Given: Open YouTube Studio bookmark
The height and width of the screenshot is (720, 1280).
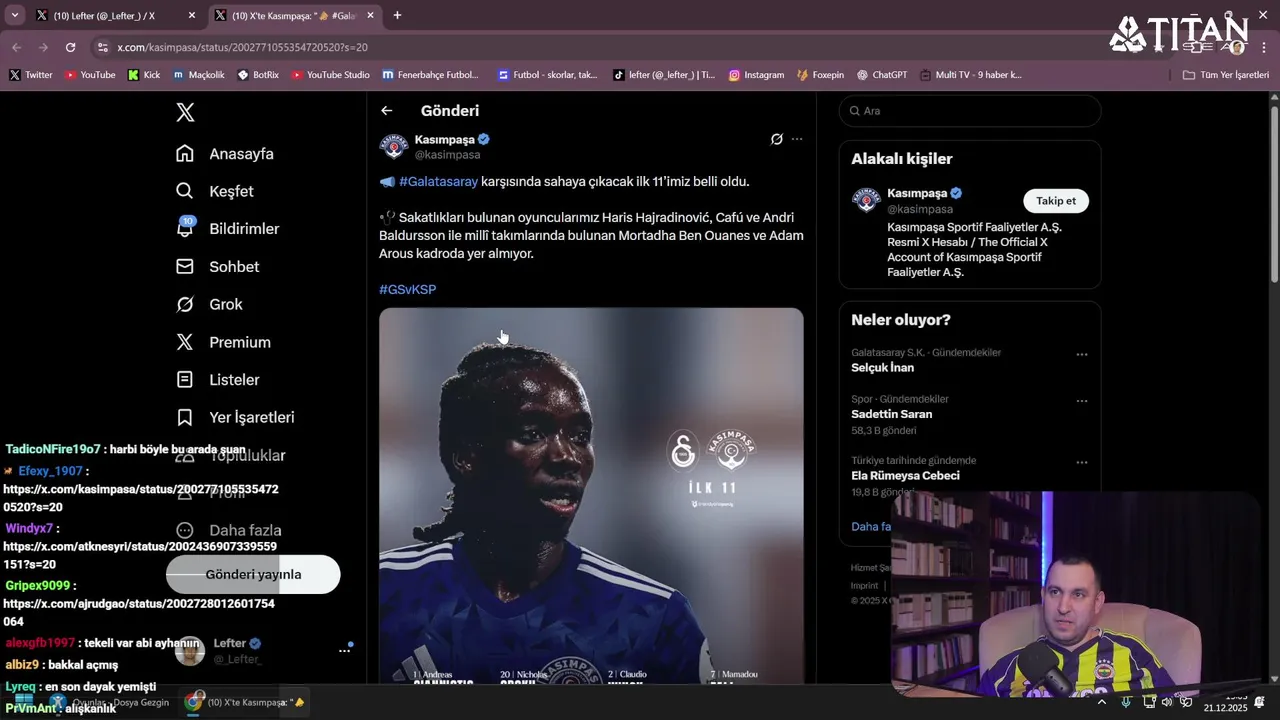Looking at the screenshot, I should click(x=330, y=75).
